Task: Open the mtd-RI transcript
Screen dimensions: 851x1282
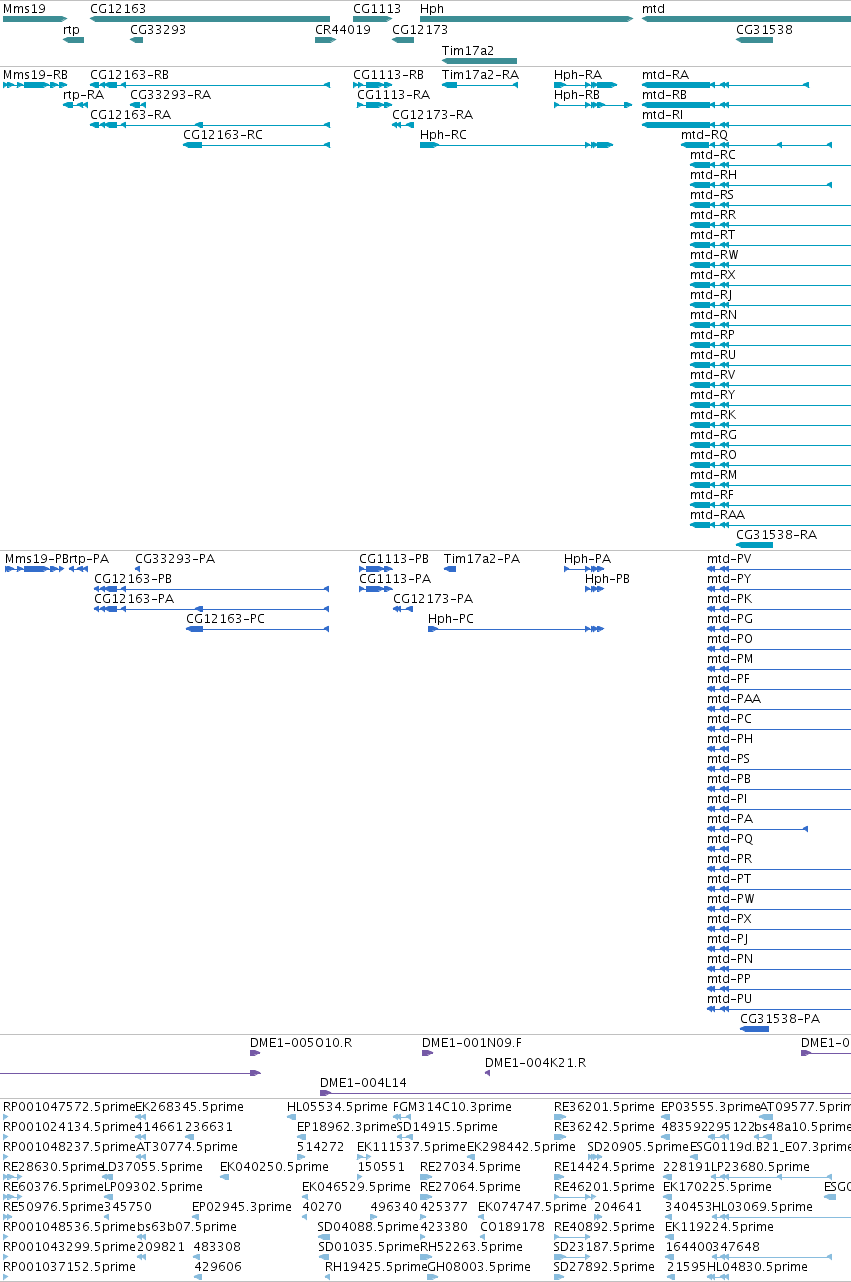Action: [x=746, y=125]
